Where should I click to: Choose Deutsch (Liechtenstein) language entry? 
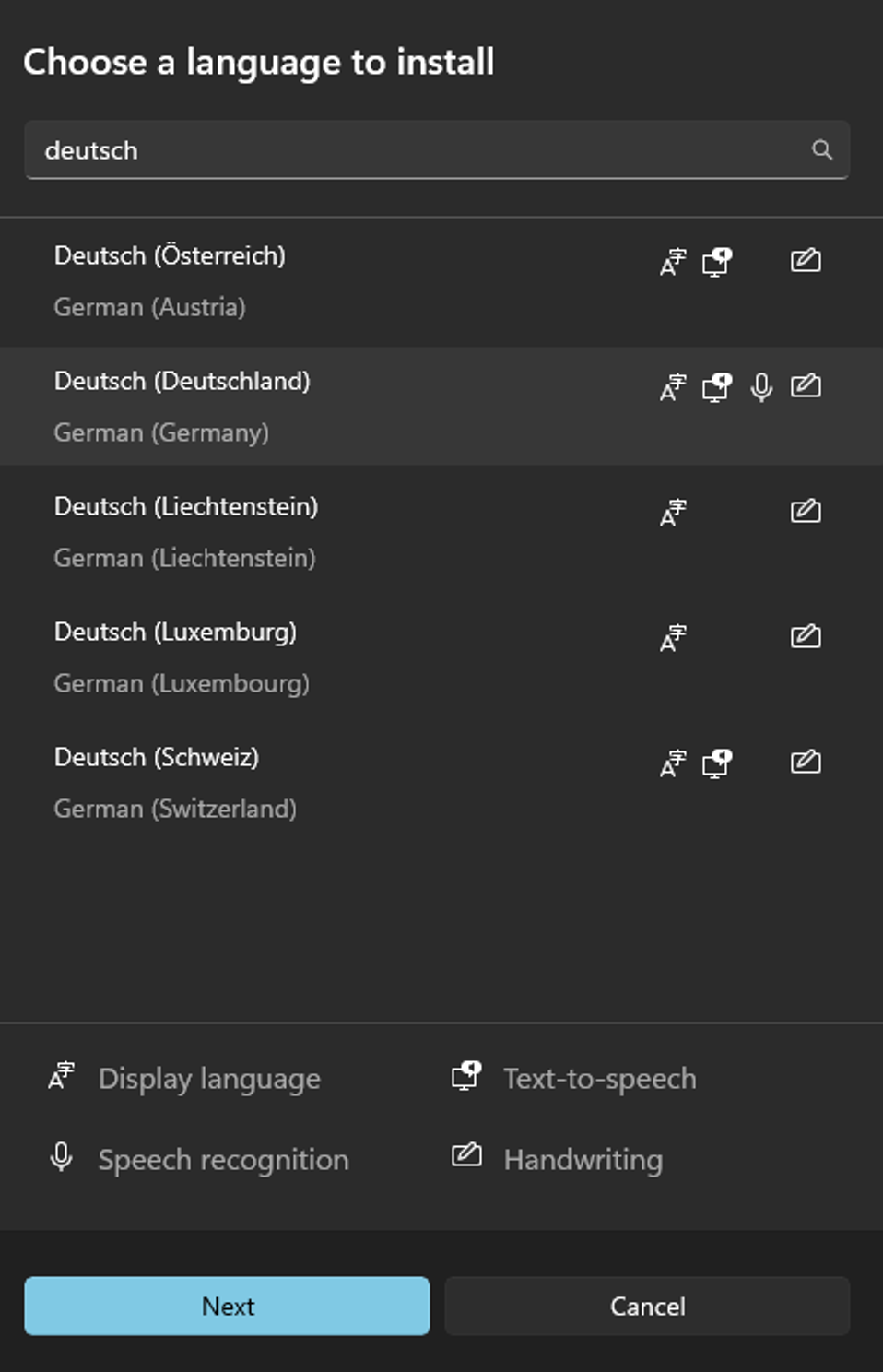click(441, 531)
